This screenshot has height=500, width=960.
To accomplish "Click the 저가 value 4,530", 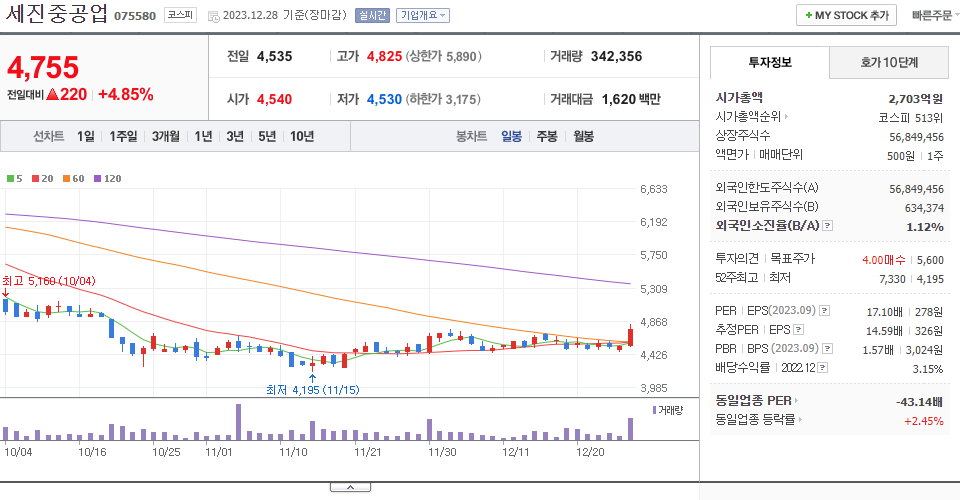I will click(384, 99).
